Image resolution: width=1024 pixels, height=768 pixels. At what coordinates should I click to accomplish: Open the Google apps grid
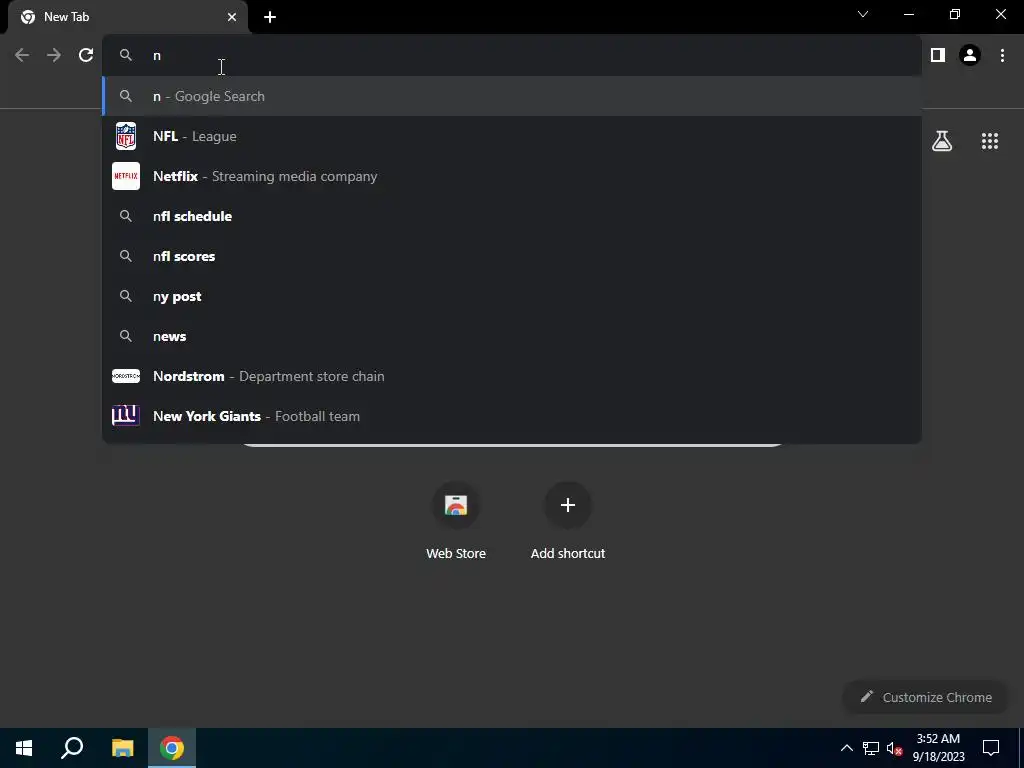click(x=989, y=141)
